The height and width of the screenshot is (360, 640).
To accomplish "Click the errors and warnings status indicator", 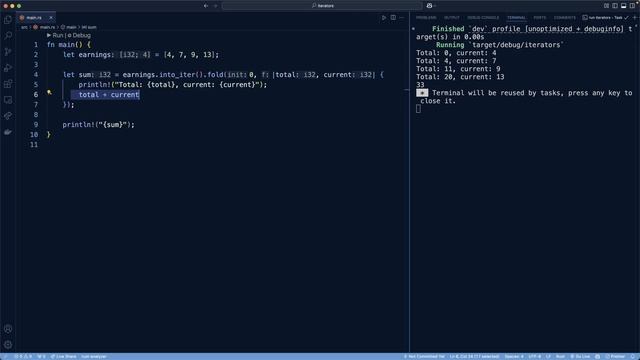I will click(23, 356).
